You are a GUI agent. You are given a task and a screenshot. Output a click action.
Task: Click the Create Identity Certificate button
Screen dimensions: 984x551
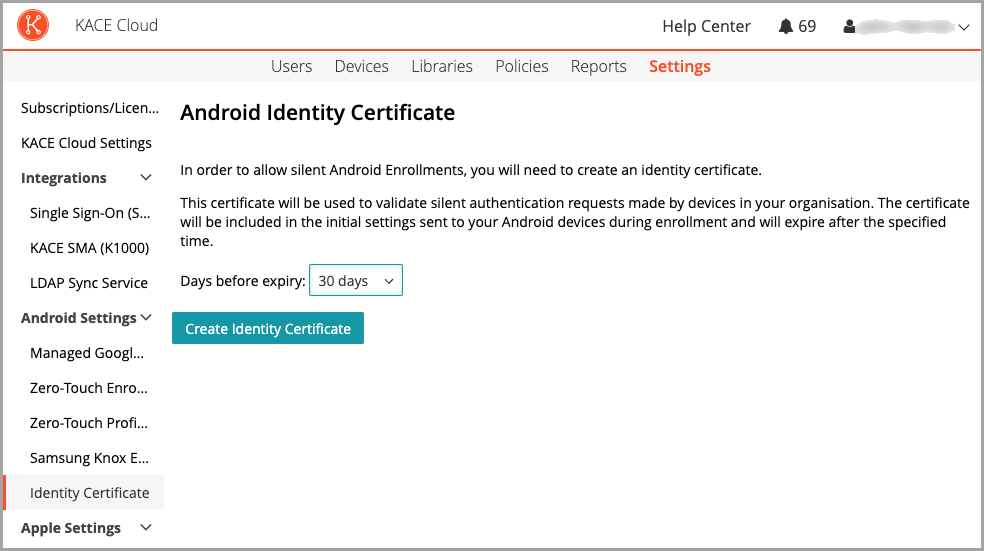tap(268, 328)
